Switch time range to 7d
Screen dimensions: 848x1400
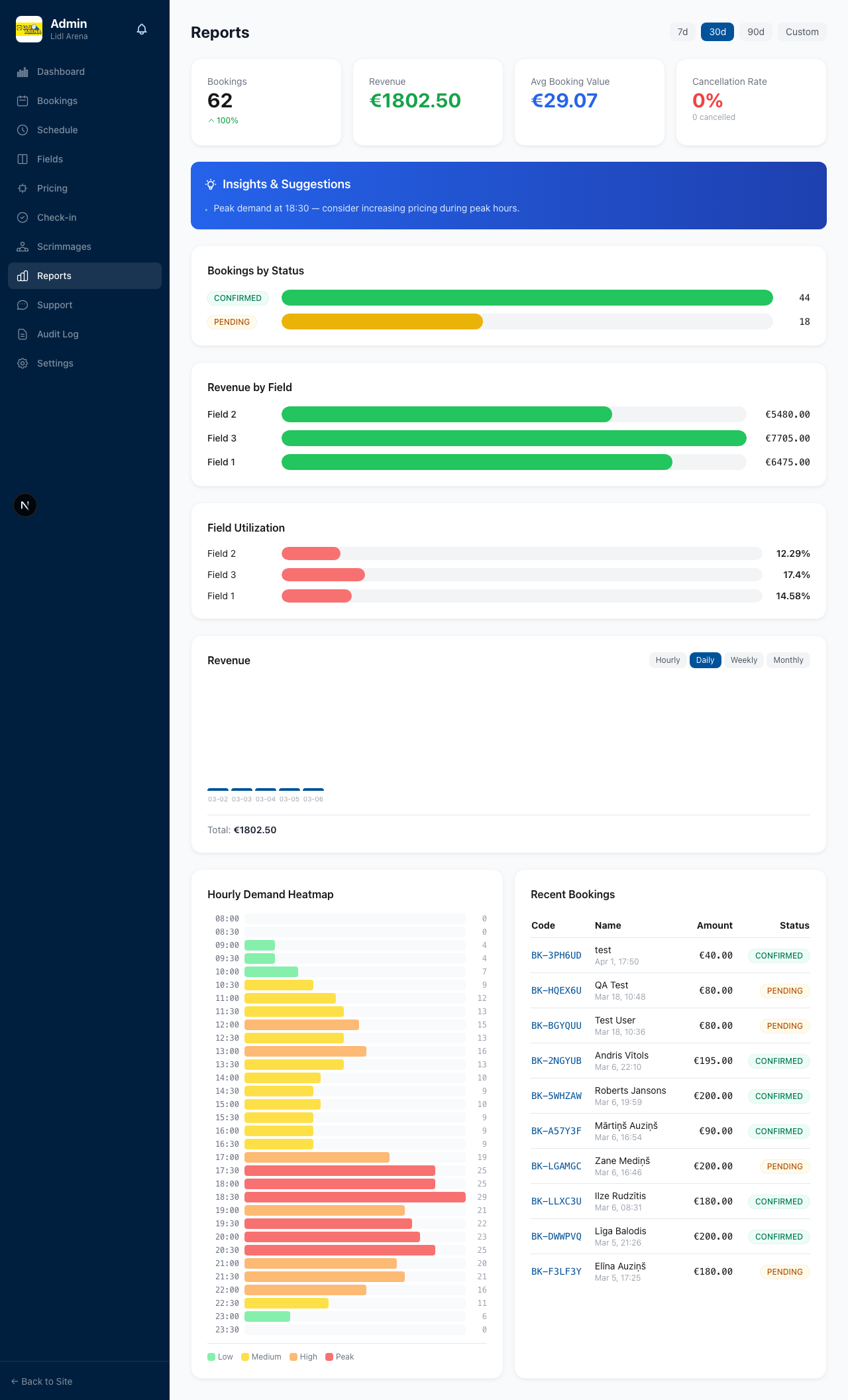coord(682,32)
